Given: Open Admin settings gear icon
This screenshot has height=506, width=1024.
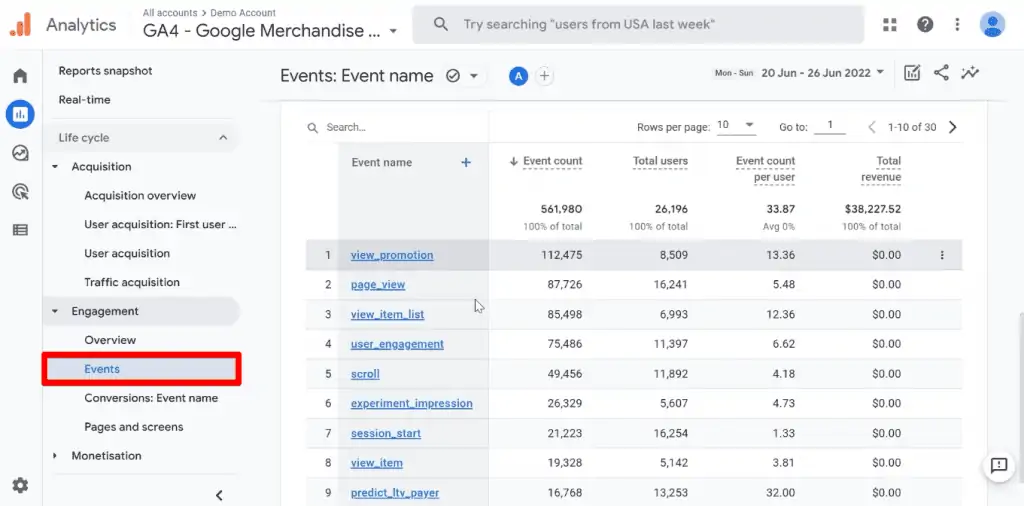Looking at the screenshot, I should click(20, 485).
